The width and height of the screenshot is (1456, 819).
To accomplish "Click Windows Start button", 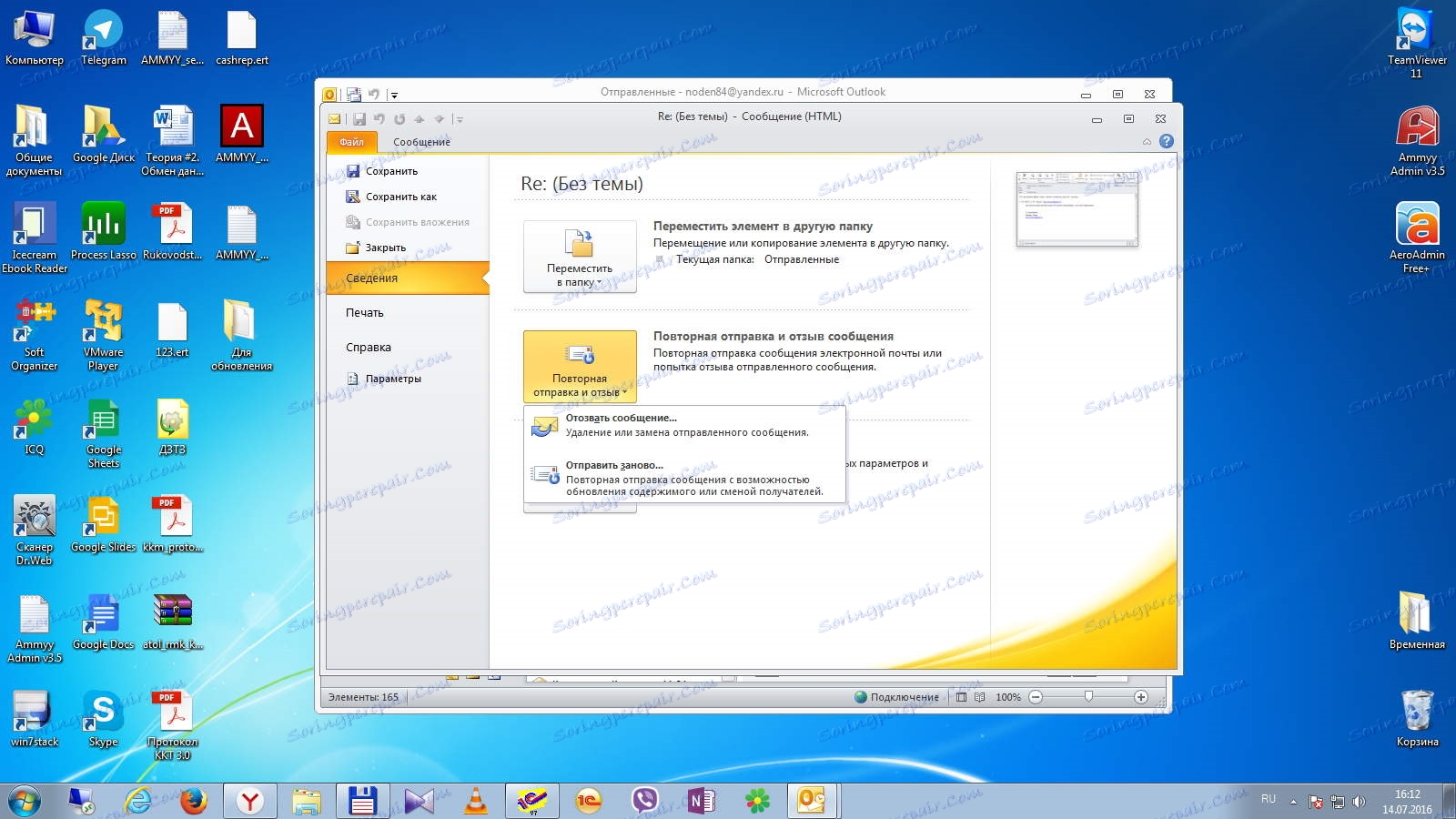I will click(x=25, y=801).
